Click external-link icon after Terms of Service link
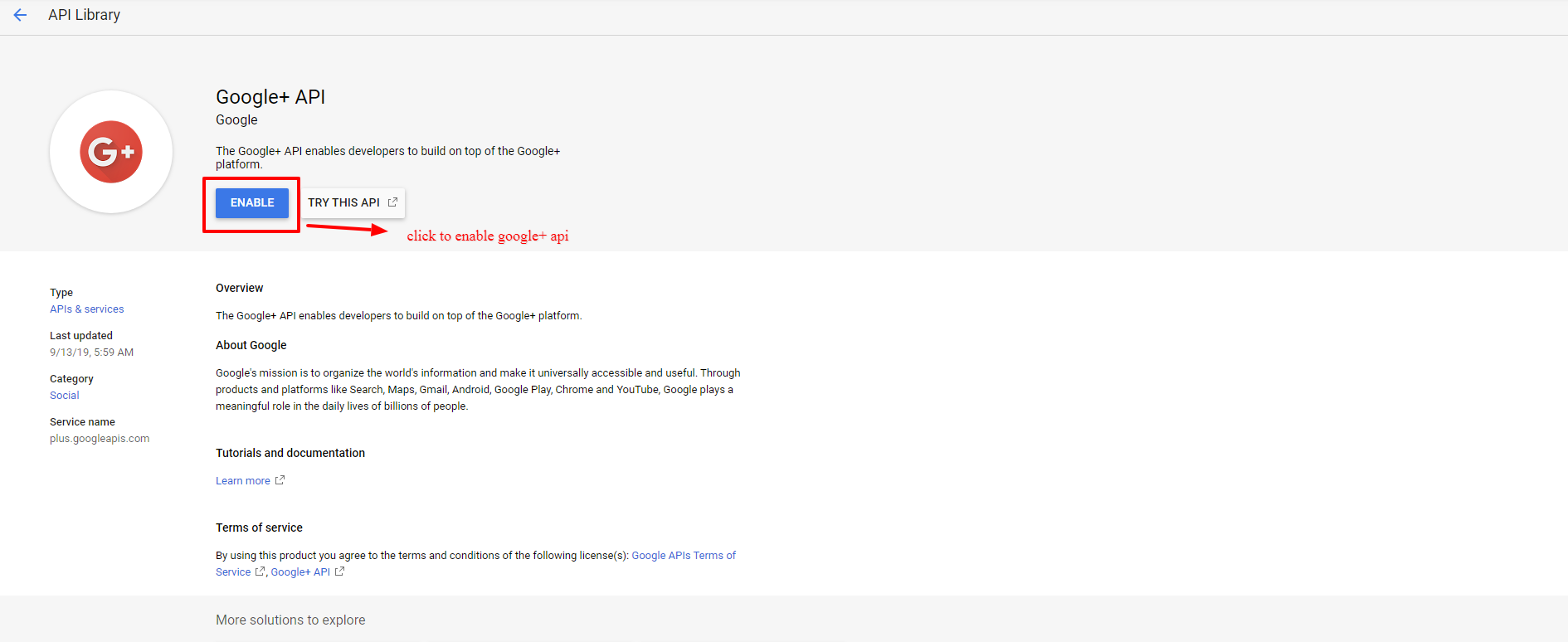Viewport: 1568px width, 642px height. click(260, 571)
